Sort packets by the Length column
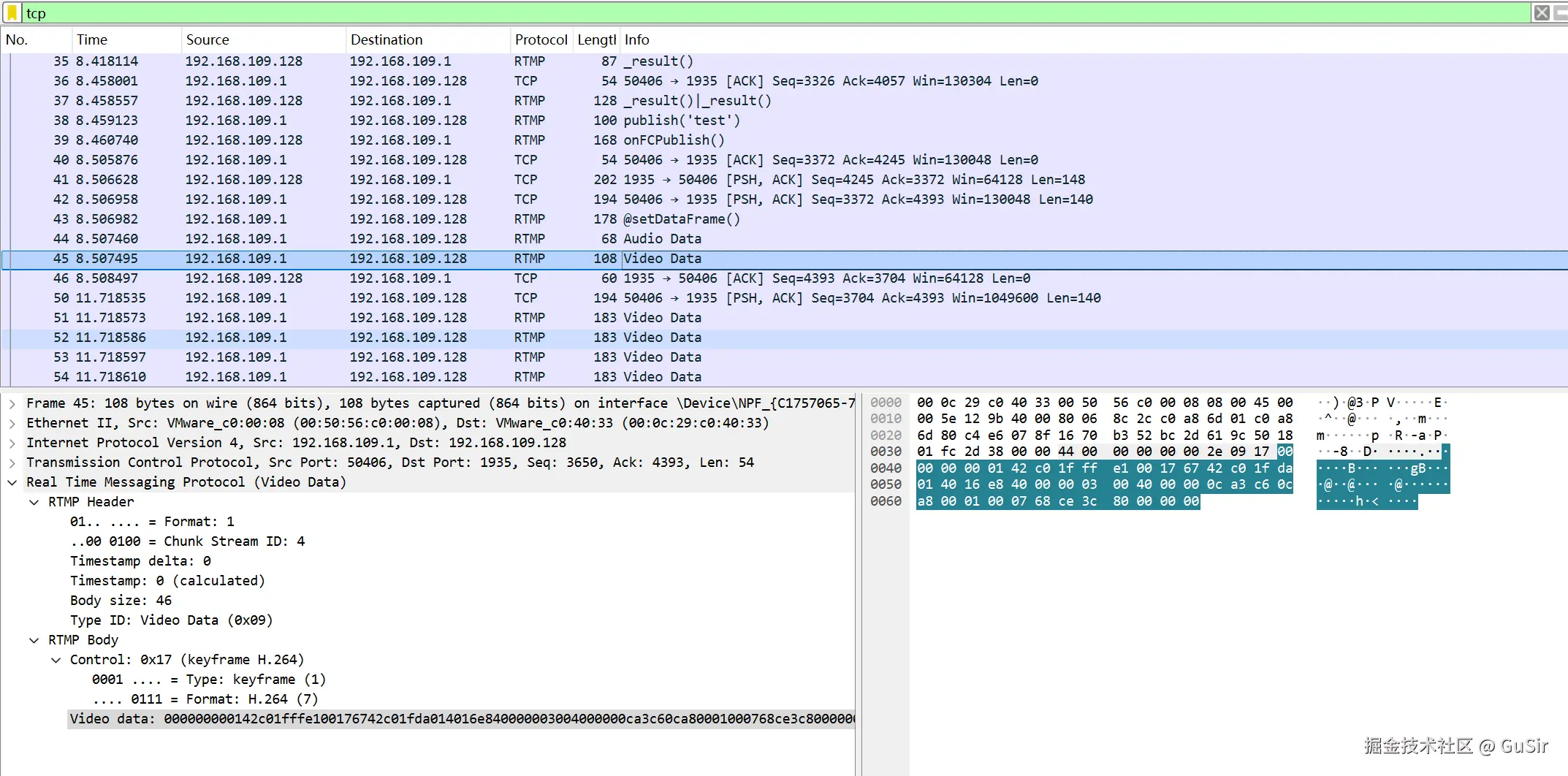The height and width of the screenshot is (776, 1568). (x=596, y=39)
